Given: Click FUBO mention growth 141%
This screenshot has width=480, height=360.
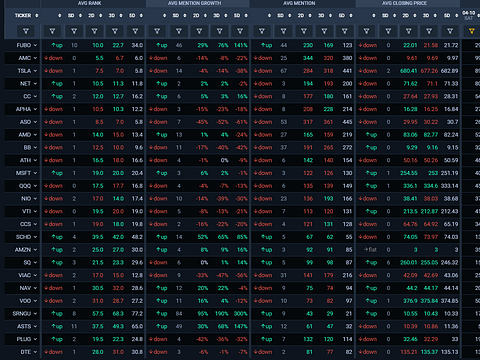Looking at the screenshot, I should [241, 45].
